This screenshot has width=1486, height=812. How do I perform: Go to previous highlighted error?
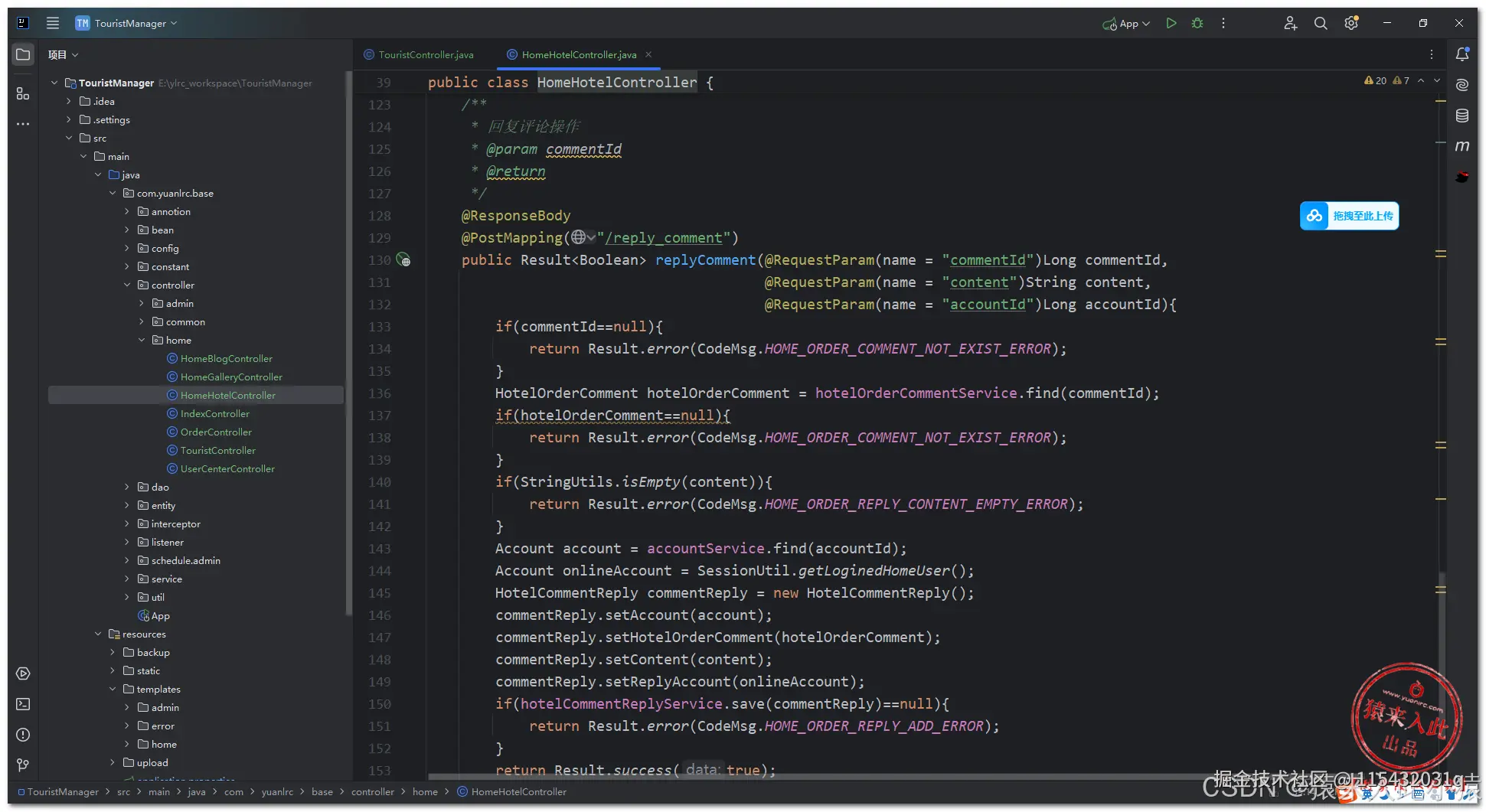coord(1421,80)
